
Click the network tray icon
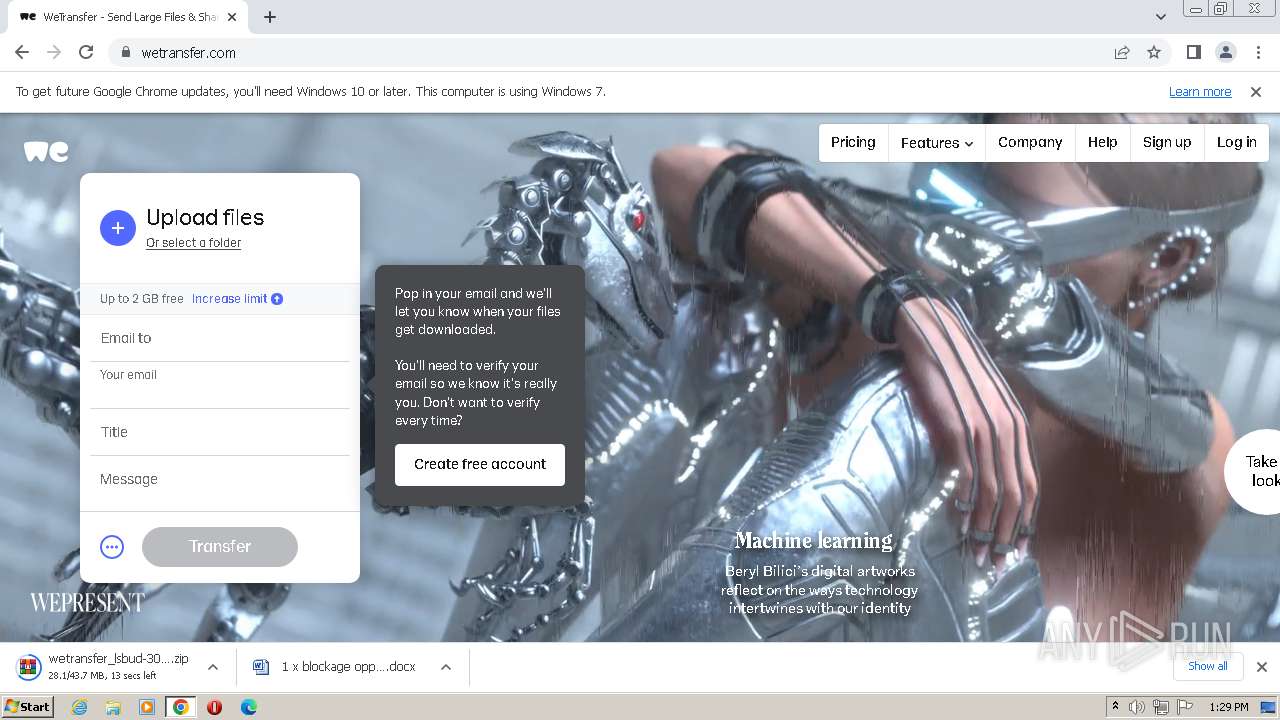tap(1161, 707)
